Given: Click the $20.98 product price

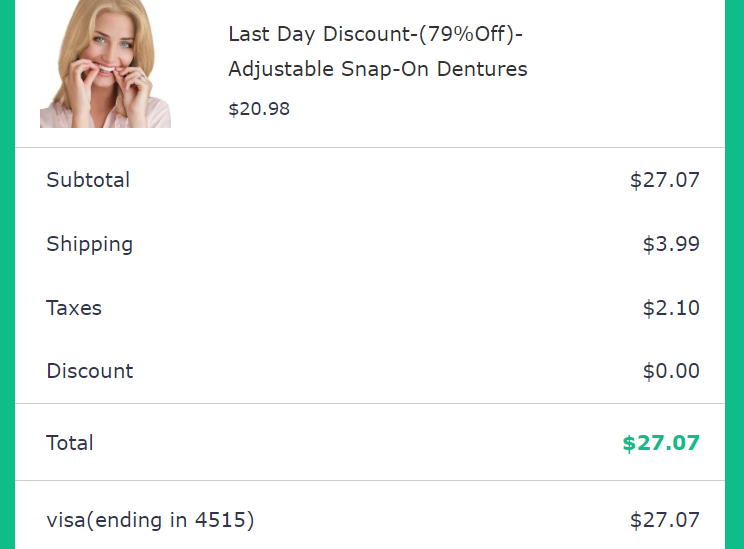Looking at the screenshot, I should [259, 109].
